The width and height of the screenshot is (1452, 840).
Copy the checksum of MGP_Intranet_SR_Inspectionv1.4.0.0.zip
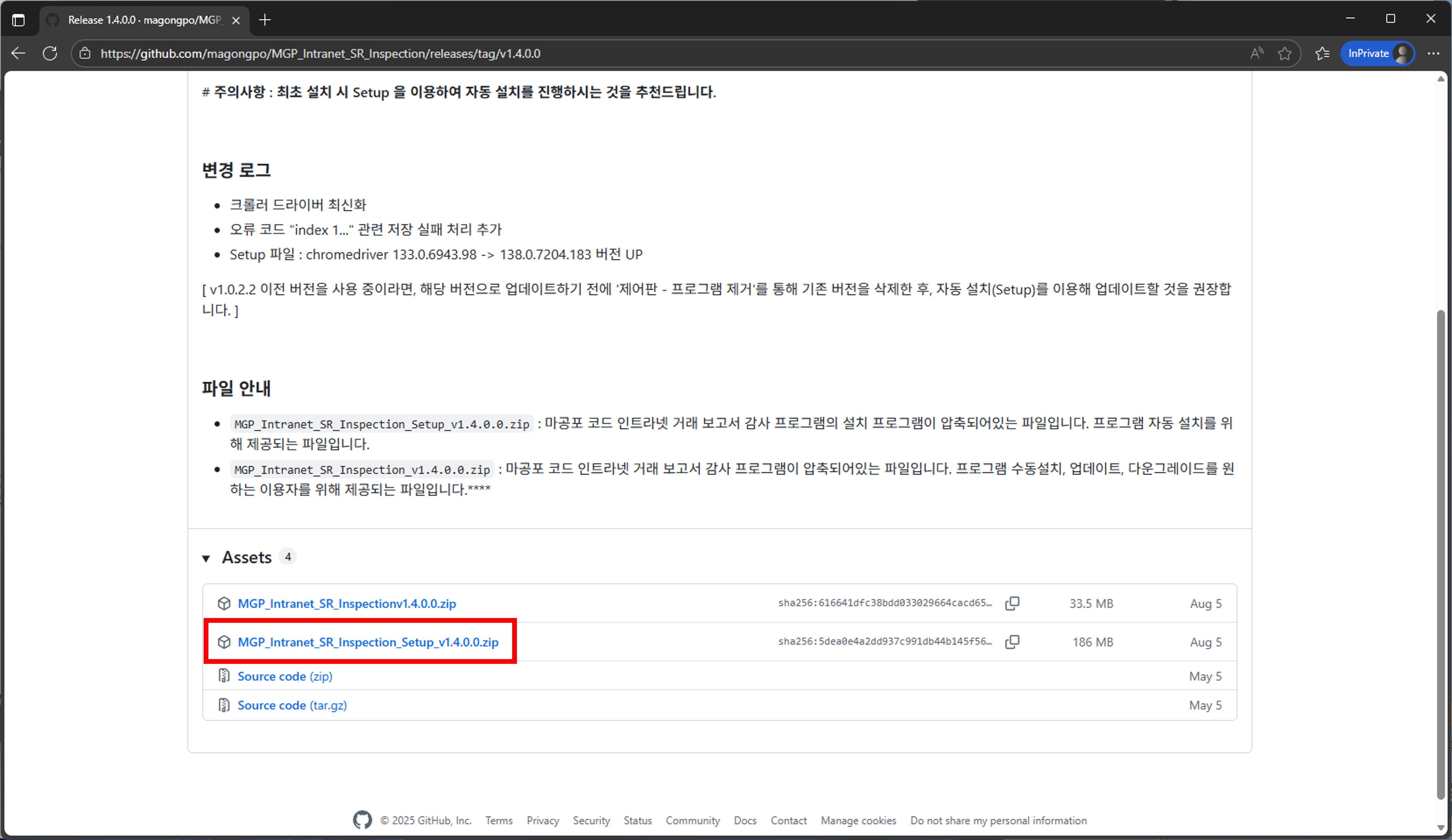click(1013, 603)
